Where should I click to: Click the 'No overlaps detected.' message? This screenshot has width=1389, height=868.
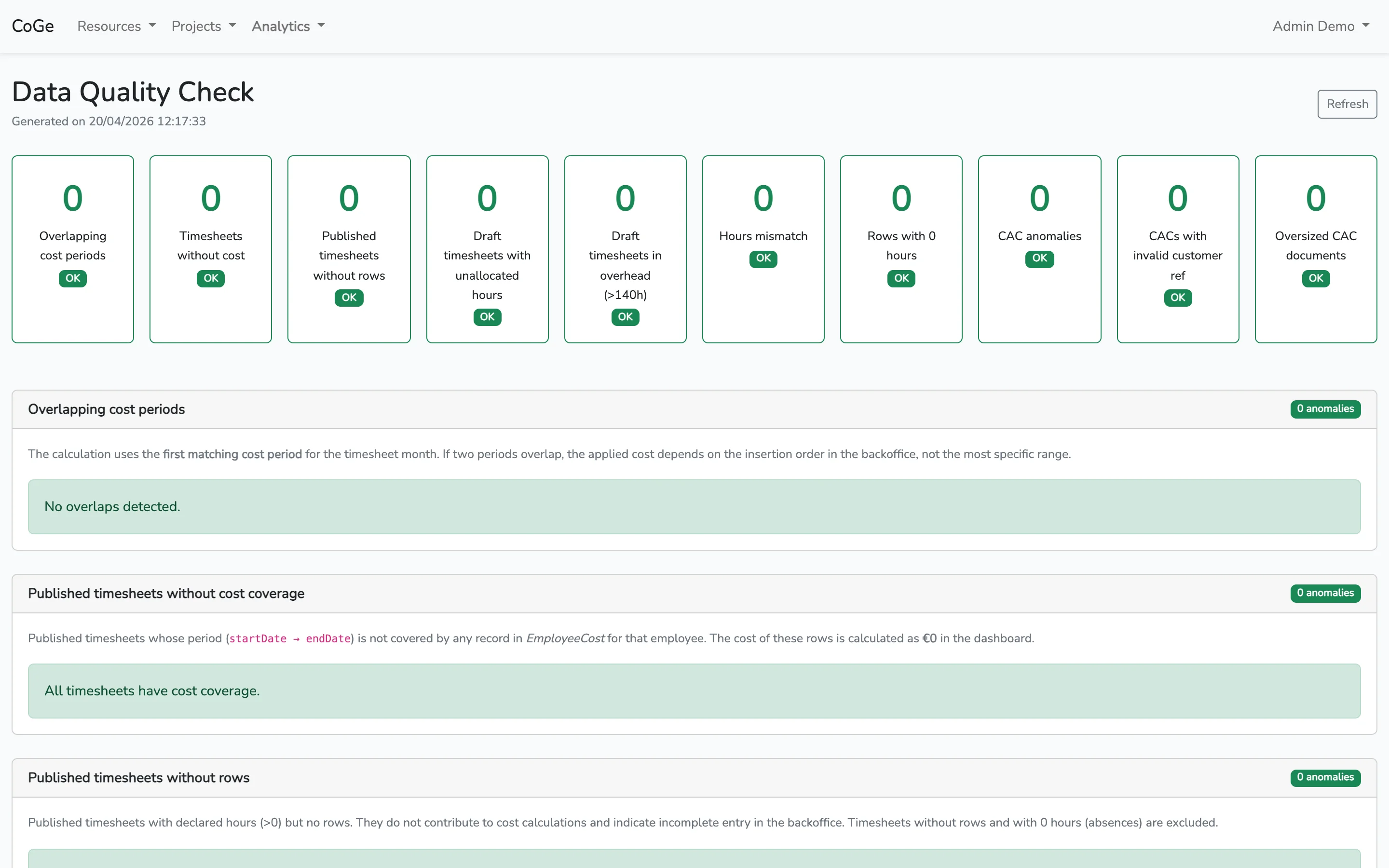tap(694, 507)
